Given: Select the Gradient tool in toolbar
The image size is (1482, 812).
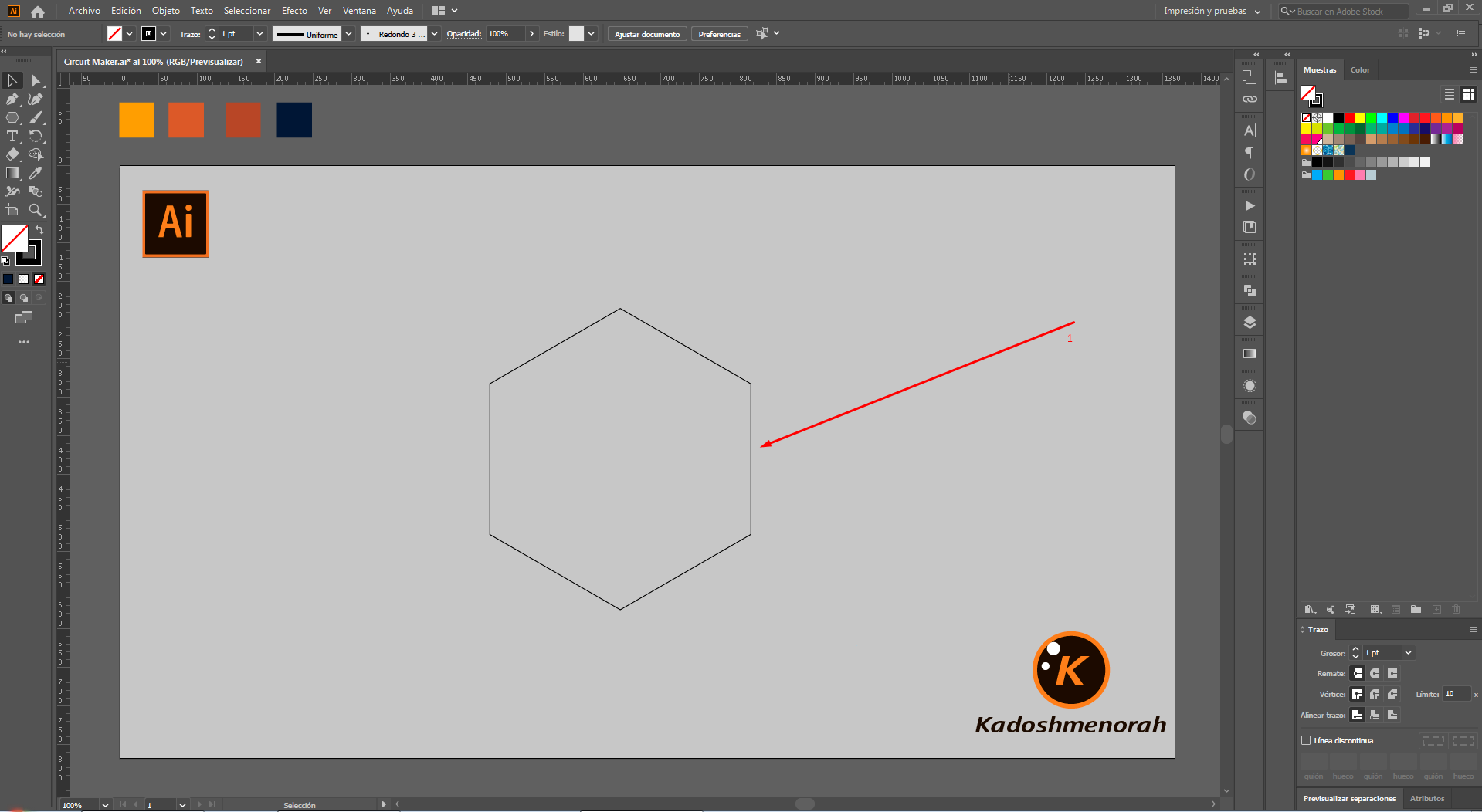Looking at the screenshot, I should (12, 173).
